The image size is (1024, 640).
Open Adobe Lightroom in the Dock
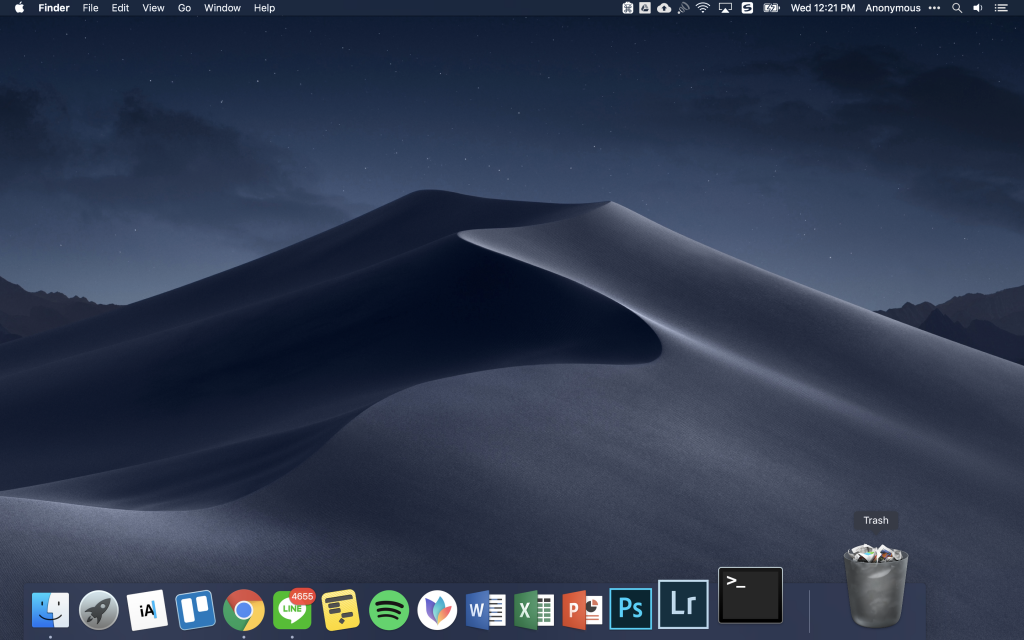coord(683,604)
